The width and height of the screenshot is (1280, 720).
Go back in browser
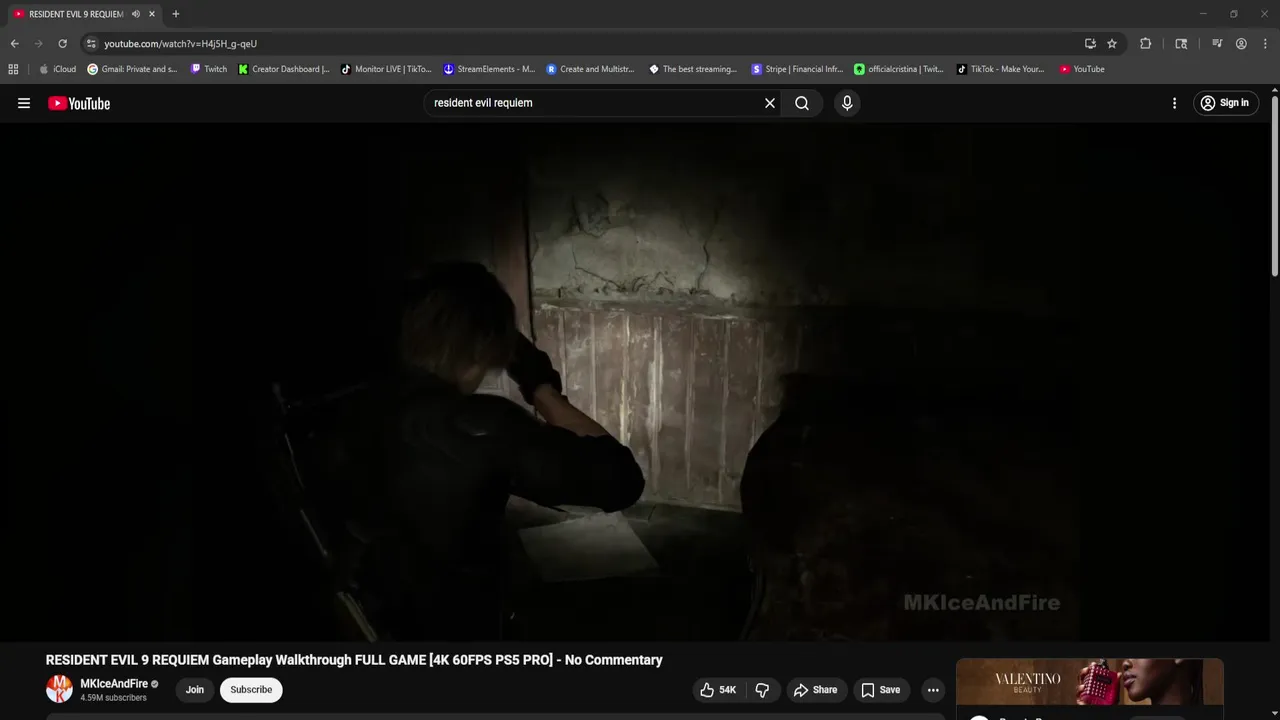point(14,44)
